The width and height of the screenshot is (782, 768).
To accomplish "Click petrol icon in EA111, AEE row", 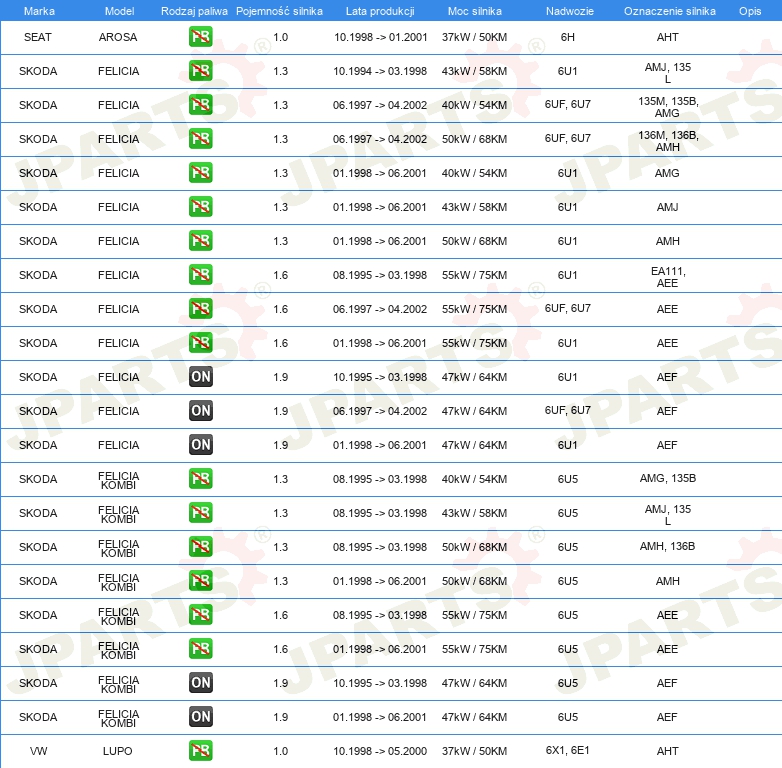I will click(x=200, y=274).
